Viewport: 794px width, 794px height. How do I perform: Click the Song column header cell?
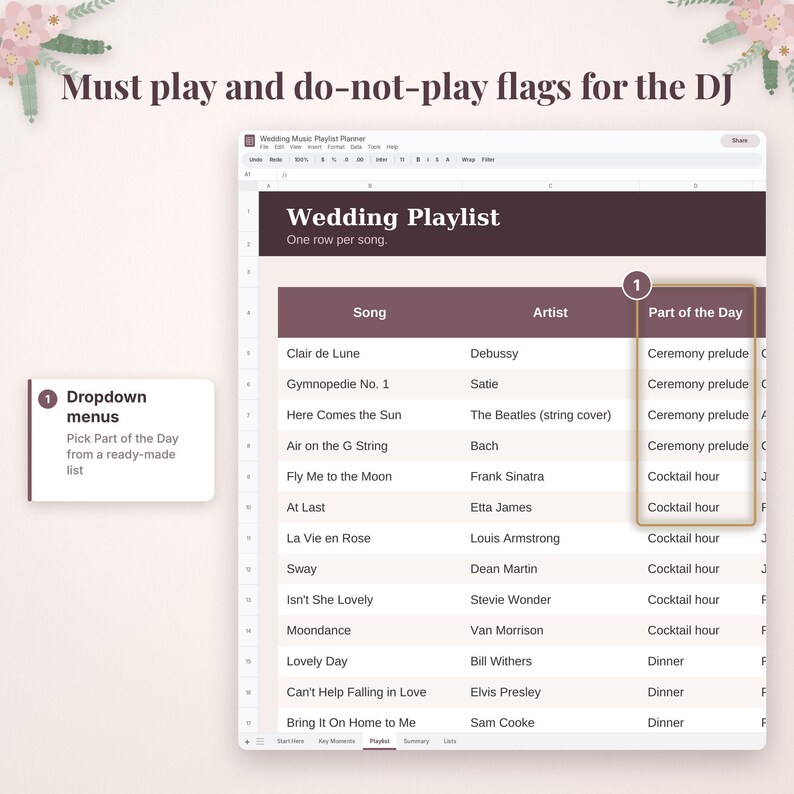(370, 312)
